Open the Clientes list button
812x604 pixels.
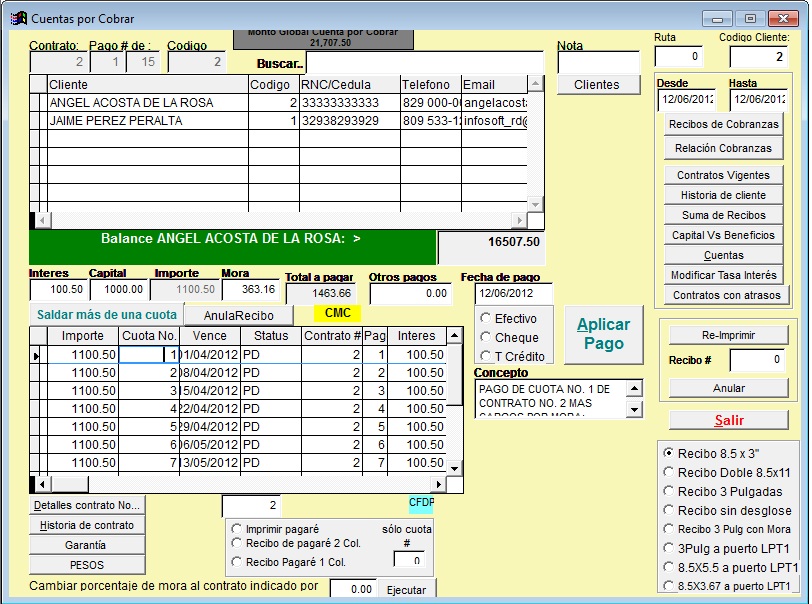[597, 85]
